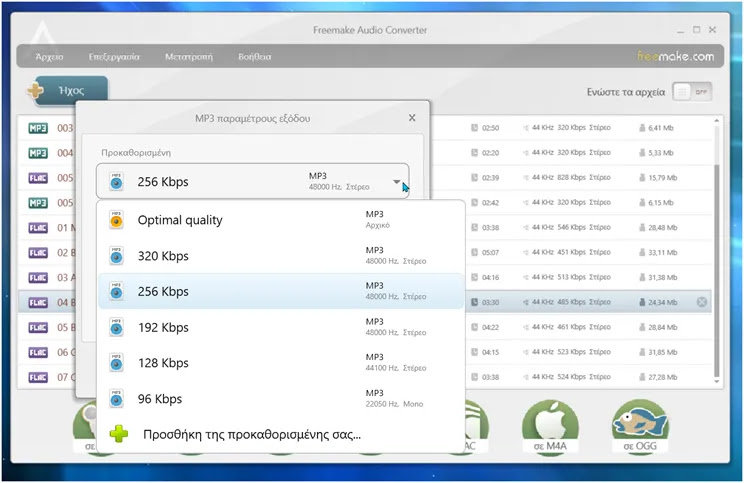Image resolution: width=744 pixels, height=483 pixels.
Task: Select the row sized 27,28 Mb
Action: coord(365,377)
